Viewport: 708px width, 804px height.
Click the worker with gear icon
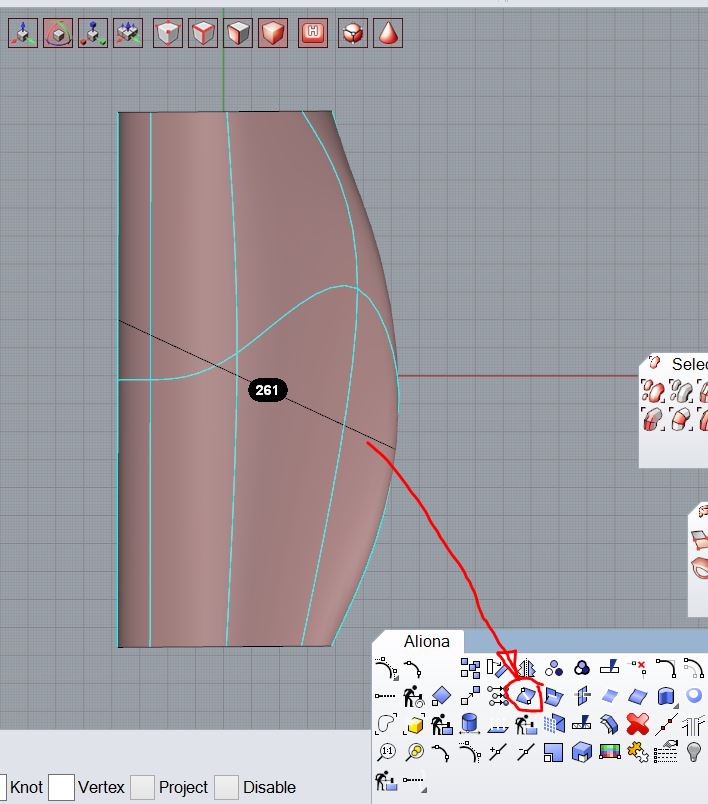pyautogui.click(x=413, y=696)
